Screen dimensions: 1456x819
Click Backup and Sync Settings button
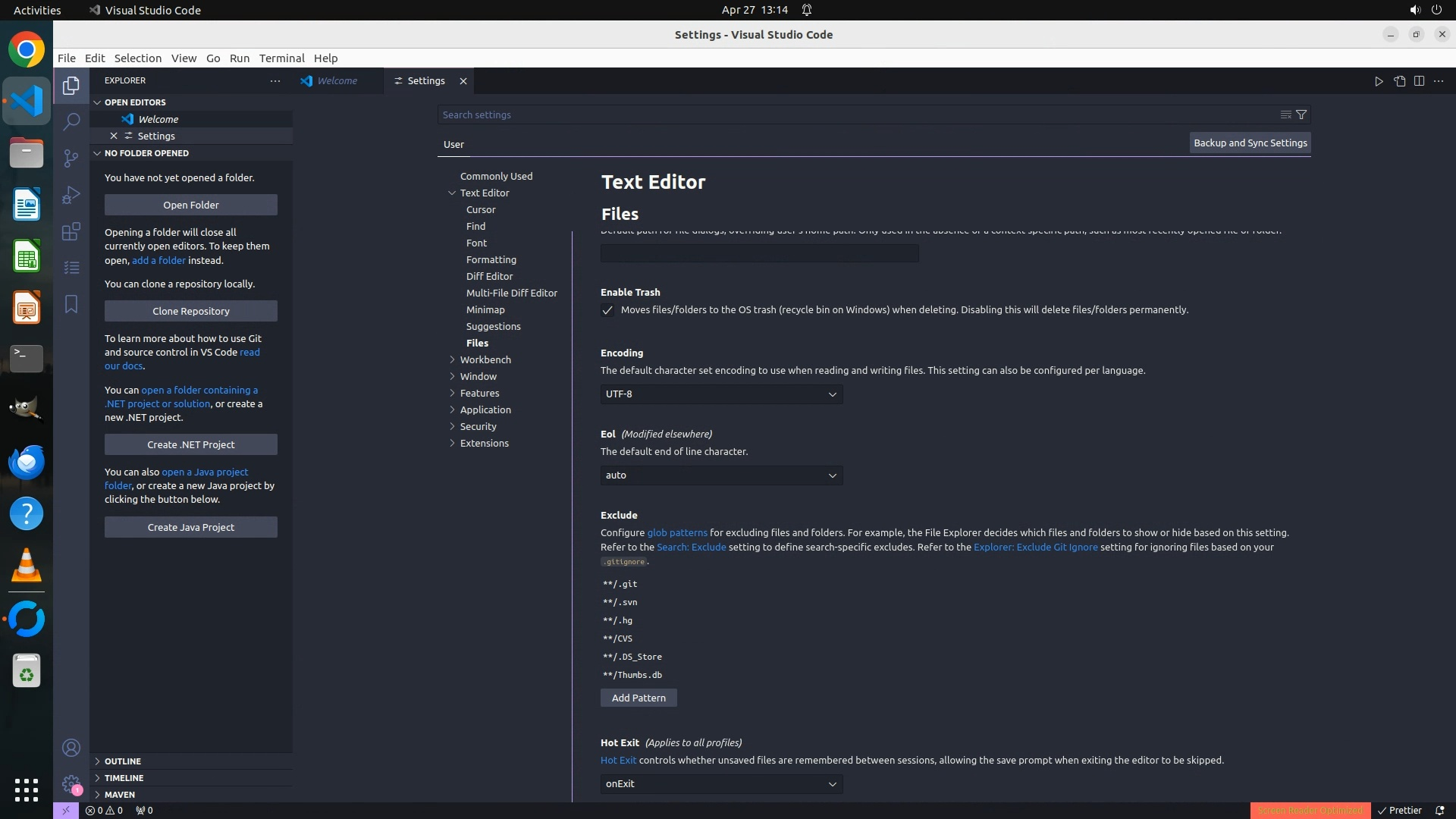[1250, 143]
